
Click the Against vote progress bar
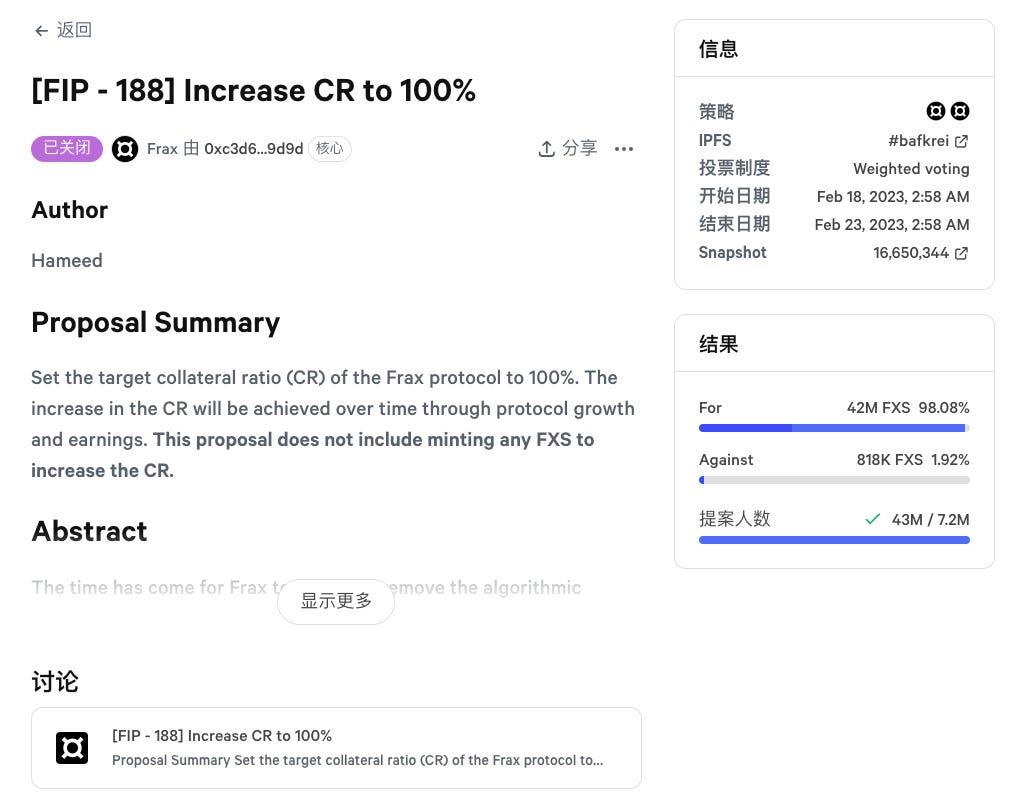(x=834, y=480)
